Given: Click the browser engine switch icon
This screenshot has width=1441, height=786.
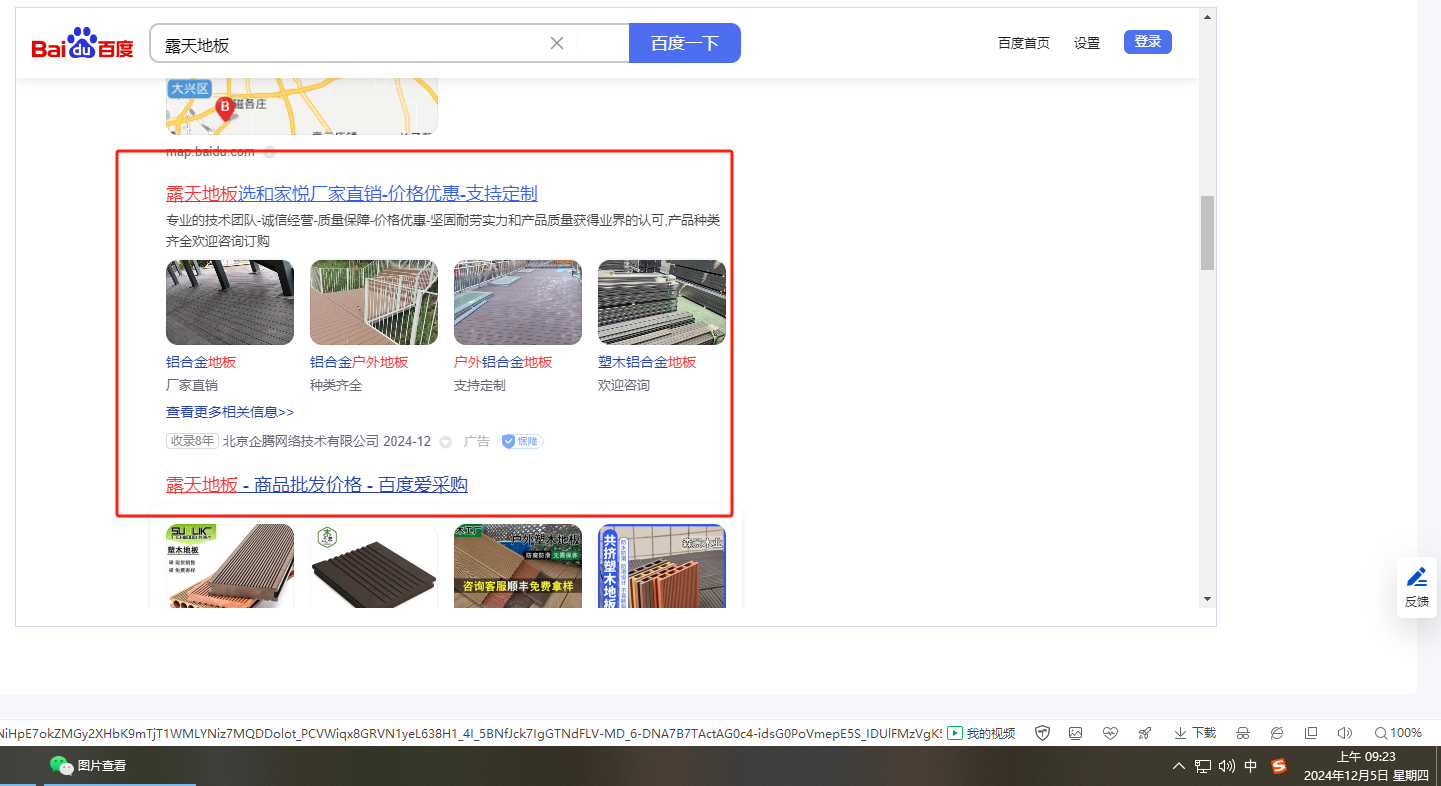Looking at the screenshot, I should pos(1277,733).
